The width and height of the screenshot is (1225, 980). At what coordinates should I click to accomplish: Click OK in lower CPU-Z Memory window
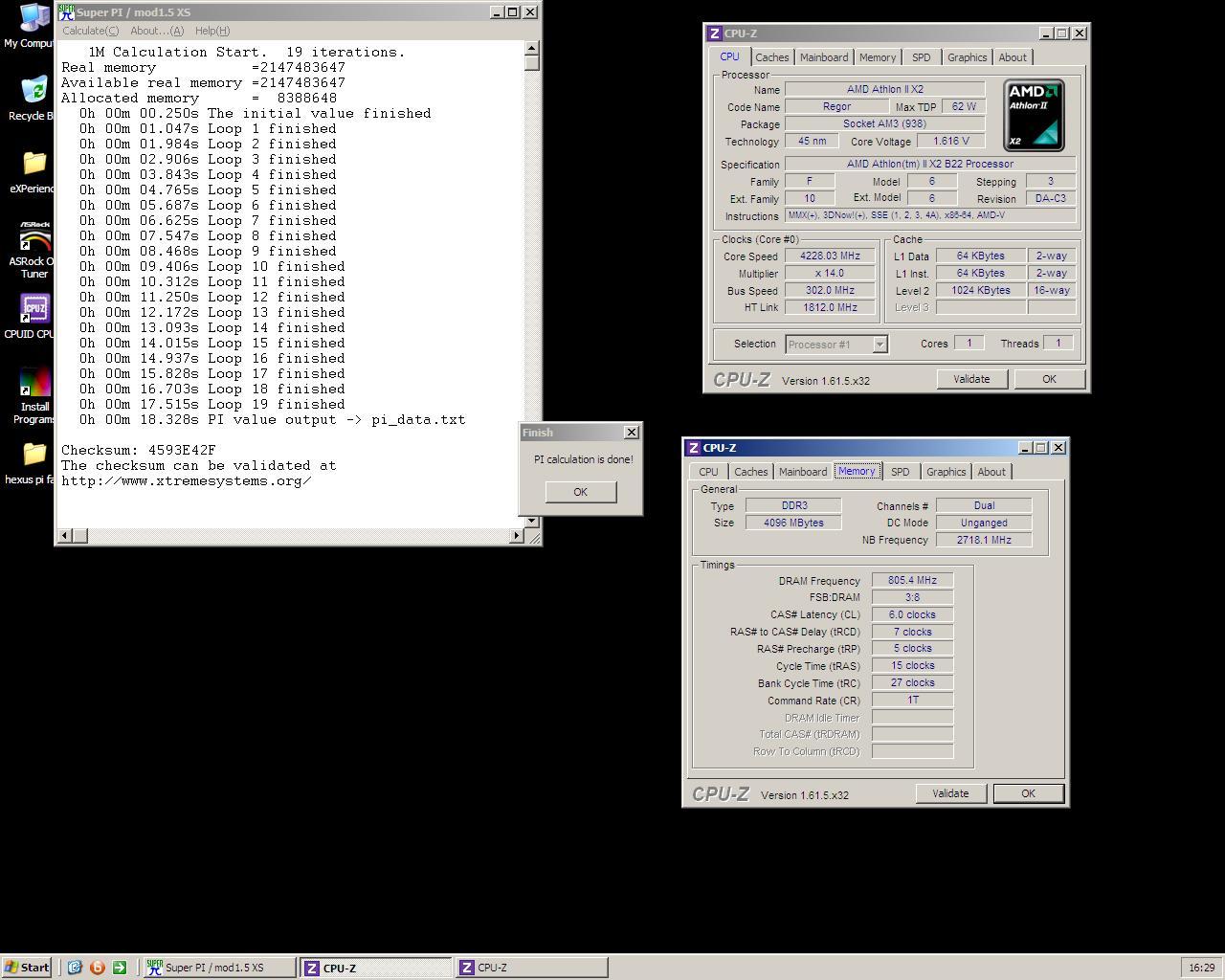click(1028, 793)
